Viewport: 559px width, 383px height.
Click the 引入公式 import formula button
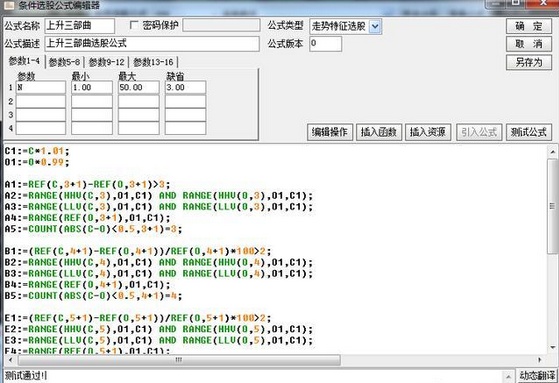[479, 132]
